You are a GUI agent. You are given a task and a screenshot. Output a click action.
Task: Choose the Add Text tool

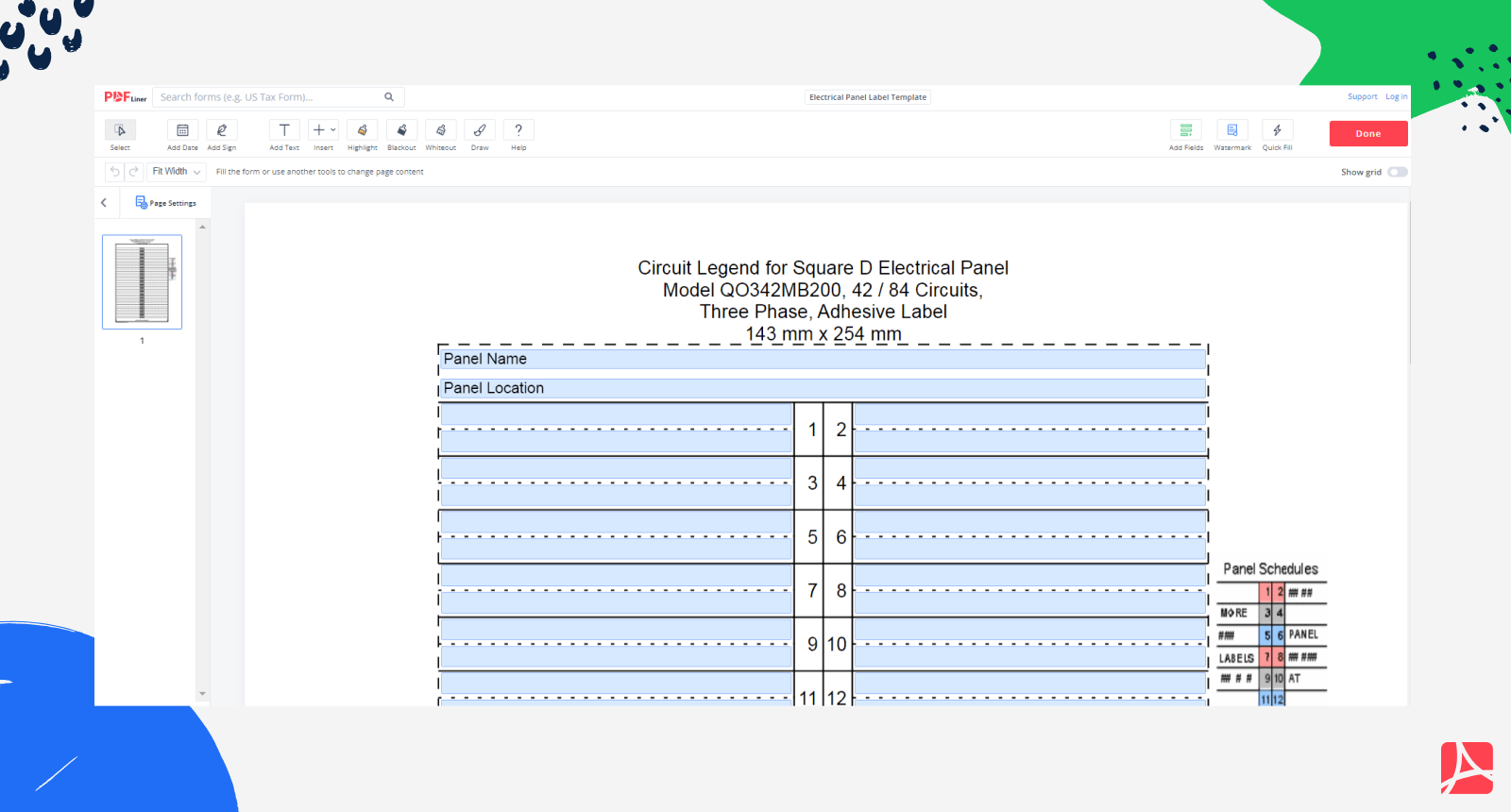[x=284, y=131]
